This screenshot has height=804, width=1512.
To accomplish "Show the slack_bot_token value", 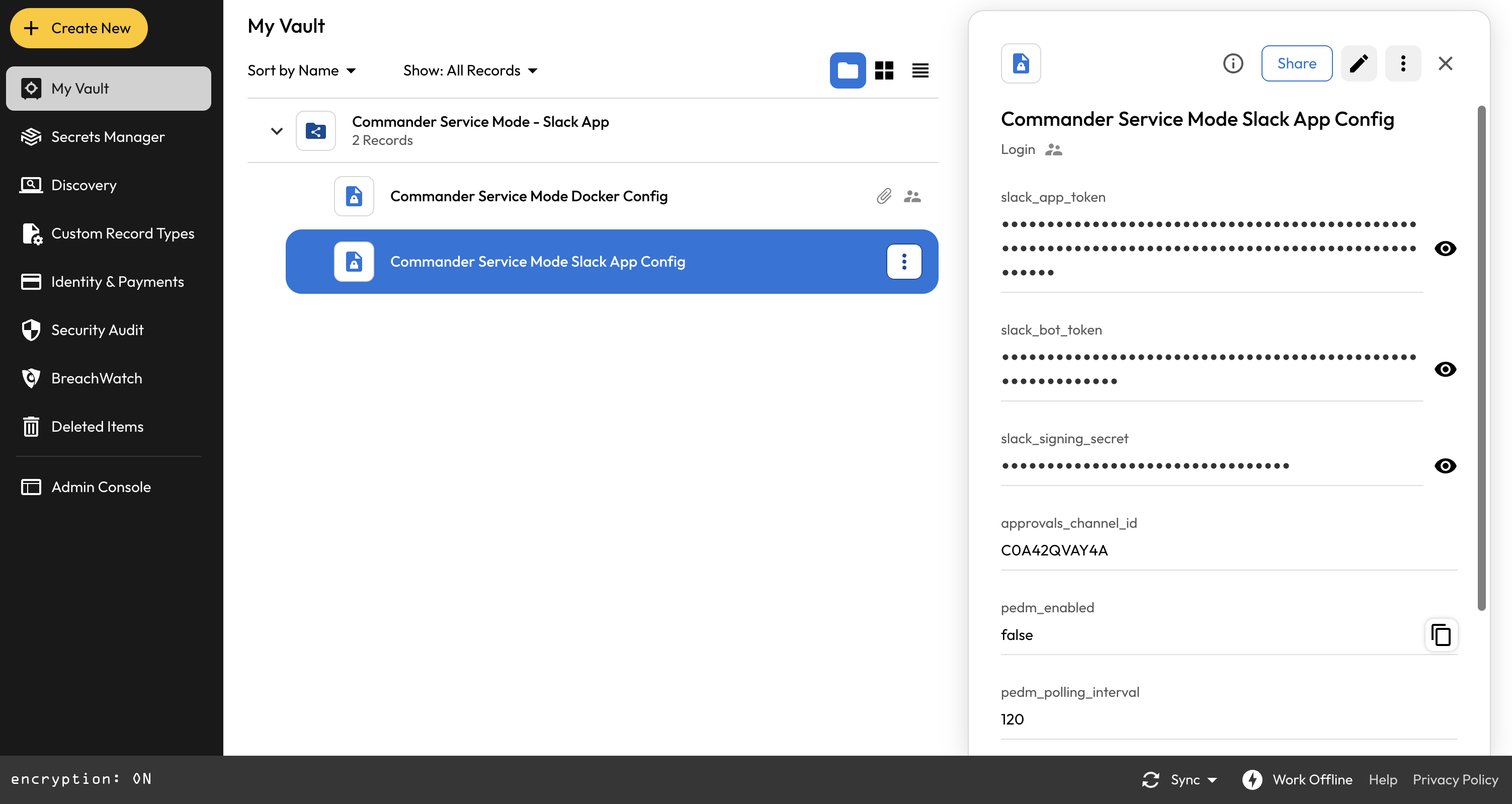I will click(1445, 369).
